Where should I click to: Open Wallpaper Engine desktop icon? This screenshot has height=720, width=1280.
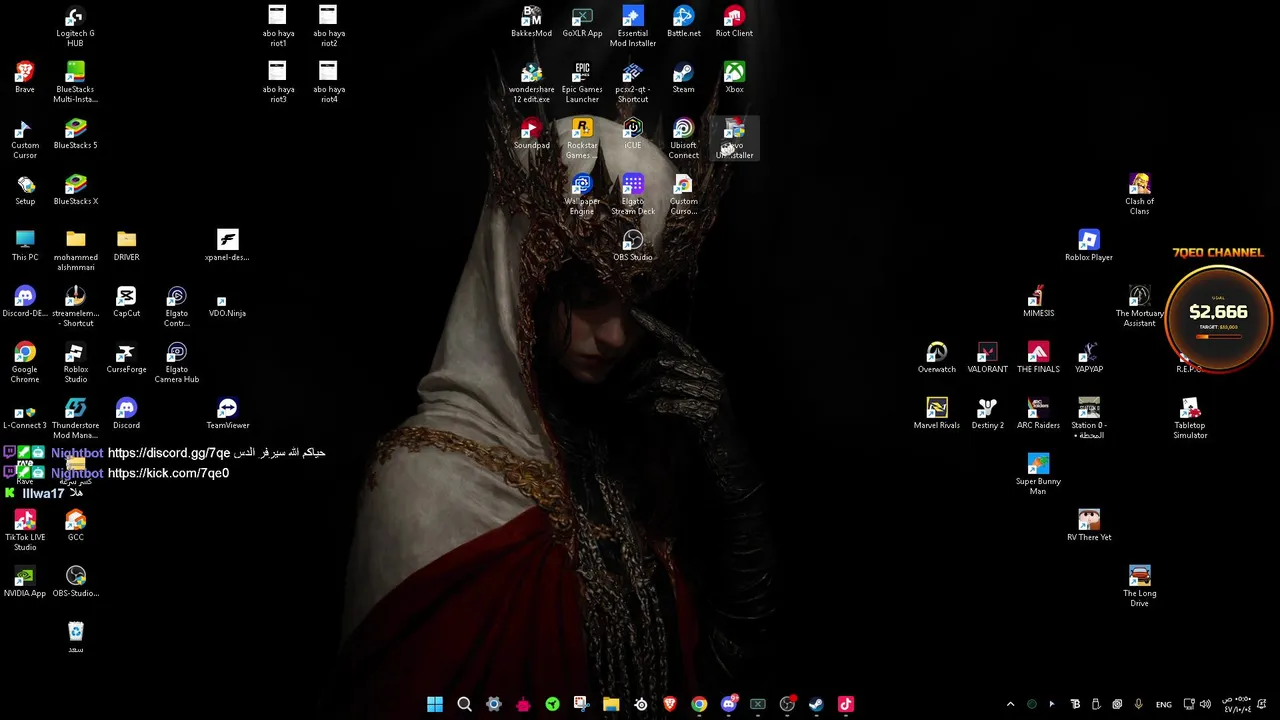click(x=582, y=194)
